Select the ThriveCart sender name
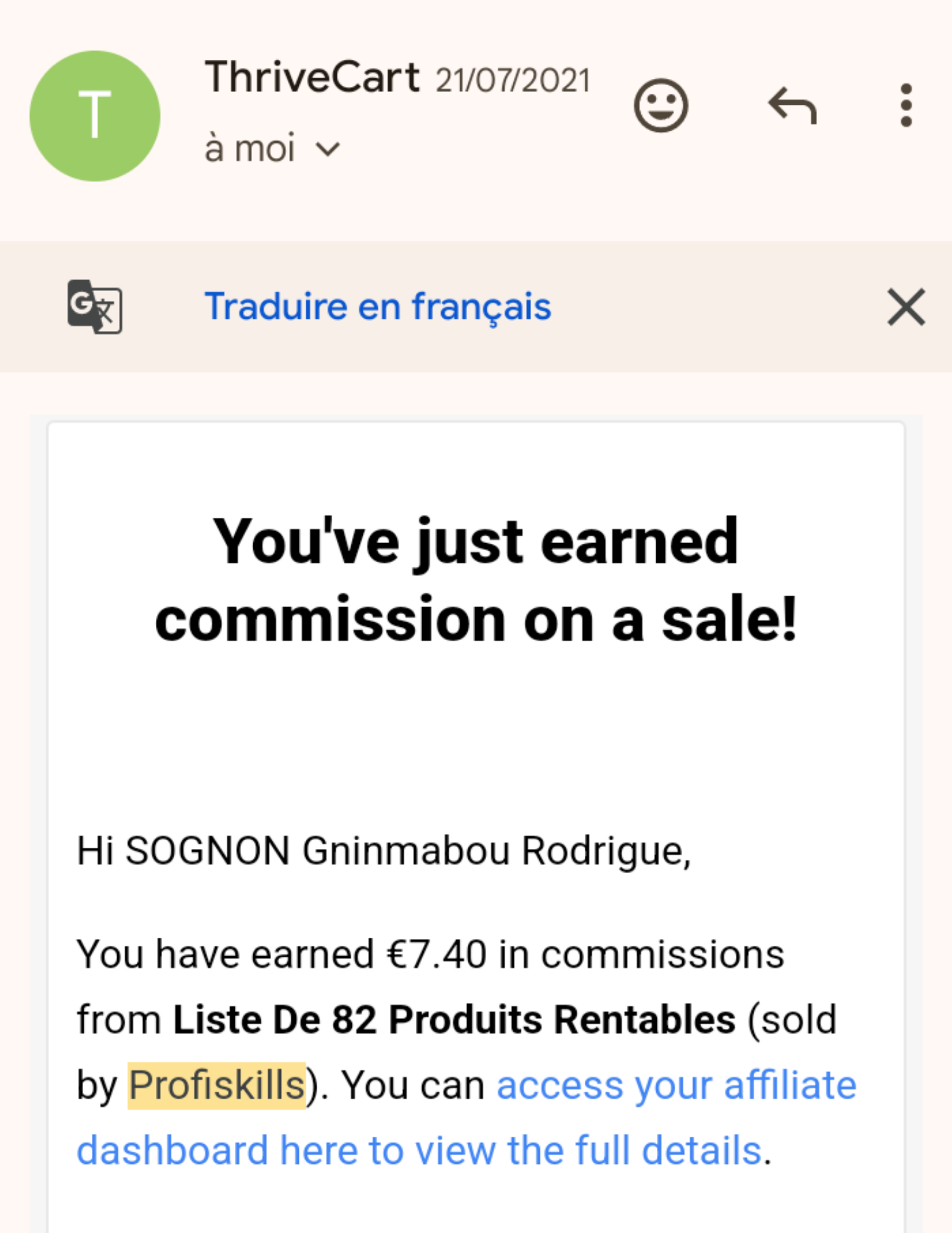Viewport: 952px width, 1233px height. point(312,78)
